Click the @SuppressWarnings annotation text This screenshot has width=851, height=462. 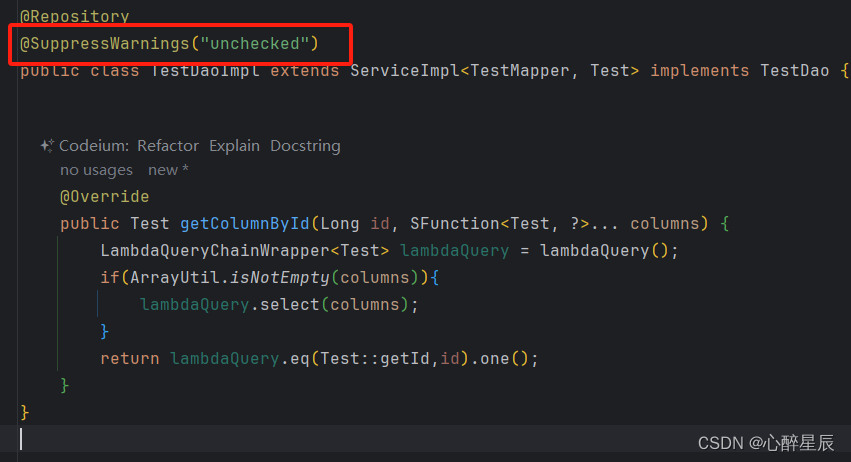(x=105, y=43)
